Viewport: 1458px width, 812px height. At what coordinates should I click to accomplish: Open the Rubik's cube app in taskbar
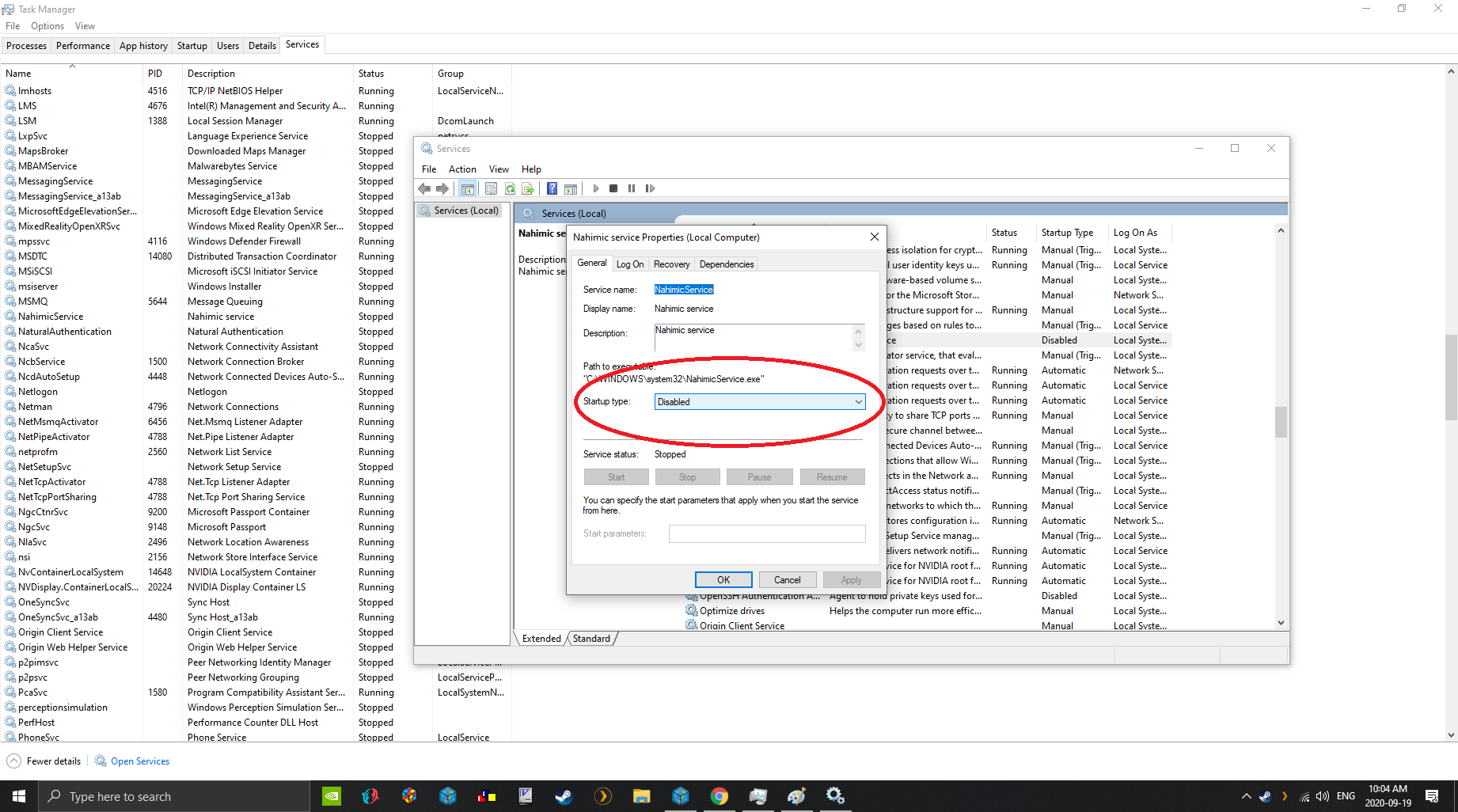(x=409, y=796)
